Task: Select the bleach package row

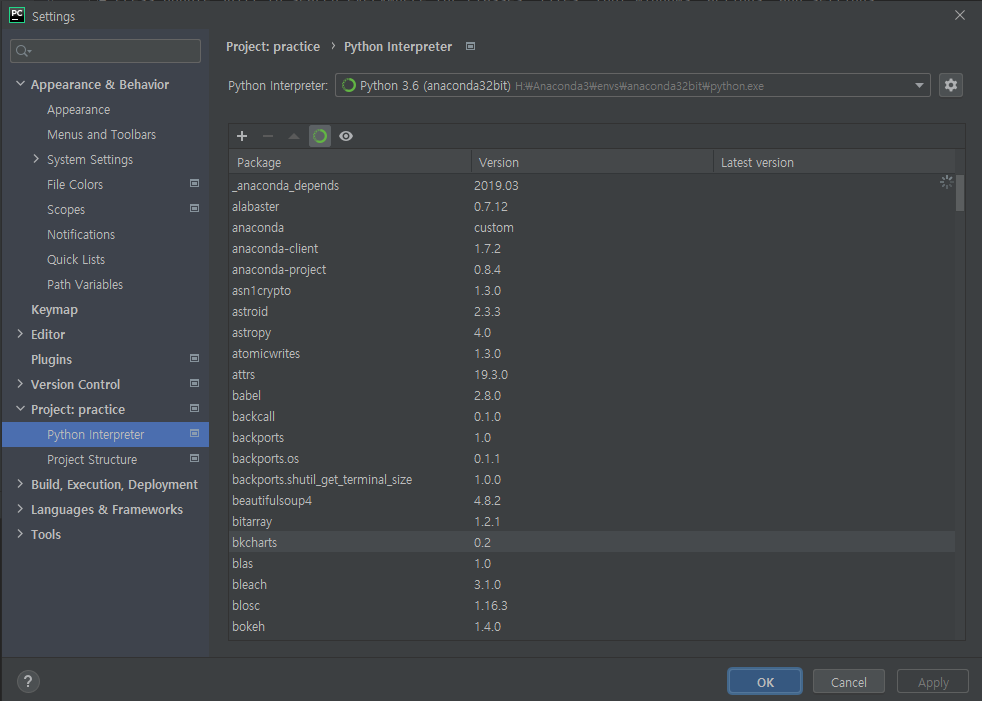Action: tap(592, 584)
